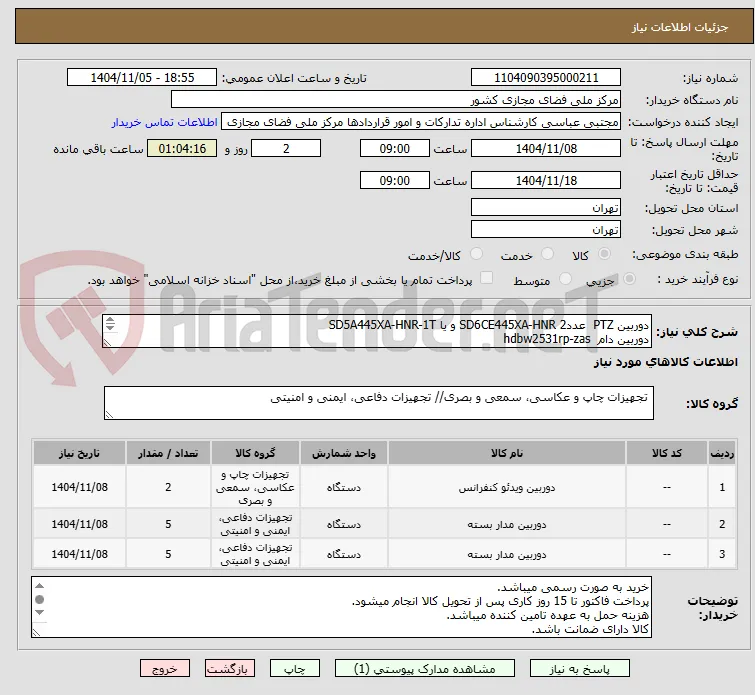The width and height of the screenshot is (755, 695).
Task: Click the تعداد / مقدار column header
Action: point(168,453)
